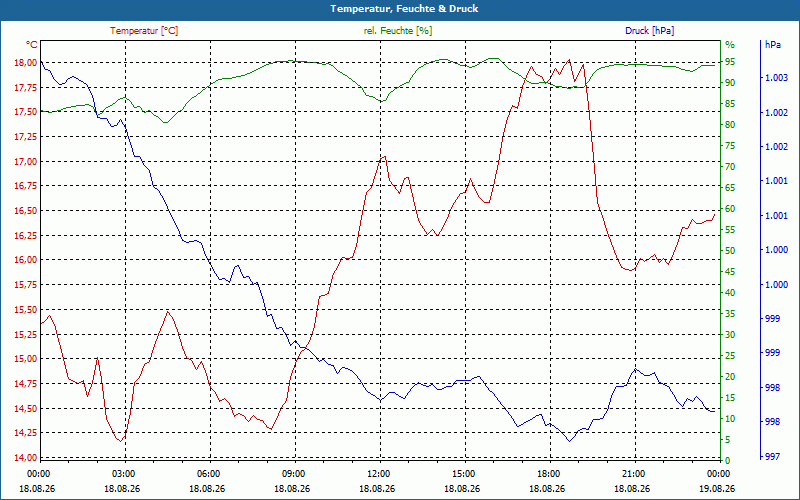Screen dimensions: 800x500
Task: Click the green '90' humidity axis value
Action: point(730,83)
